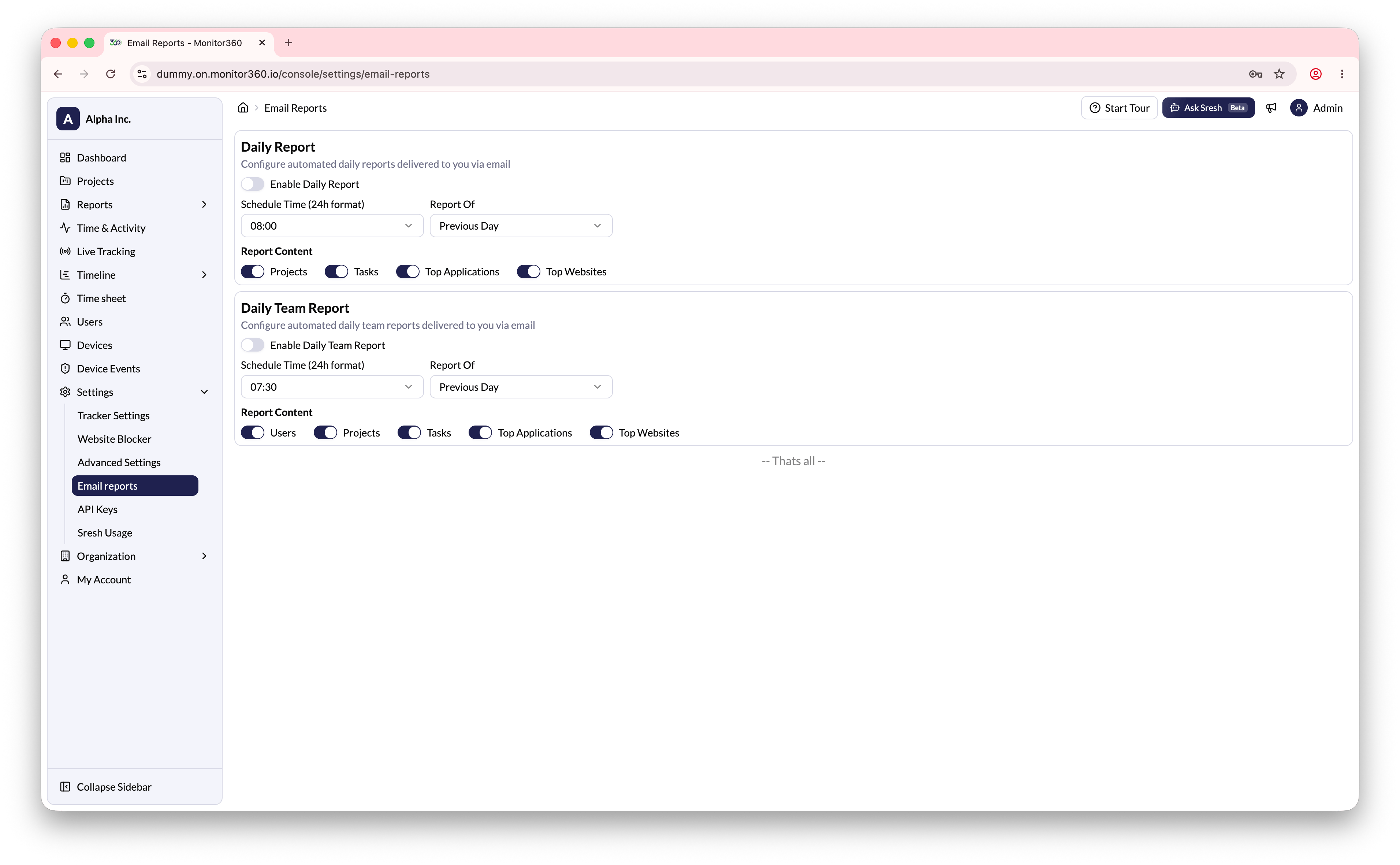This screenshot has width=1400, height=865.
Task: Click the Settings gear icon in sidebar
Action: [x=65, y=392]
